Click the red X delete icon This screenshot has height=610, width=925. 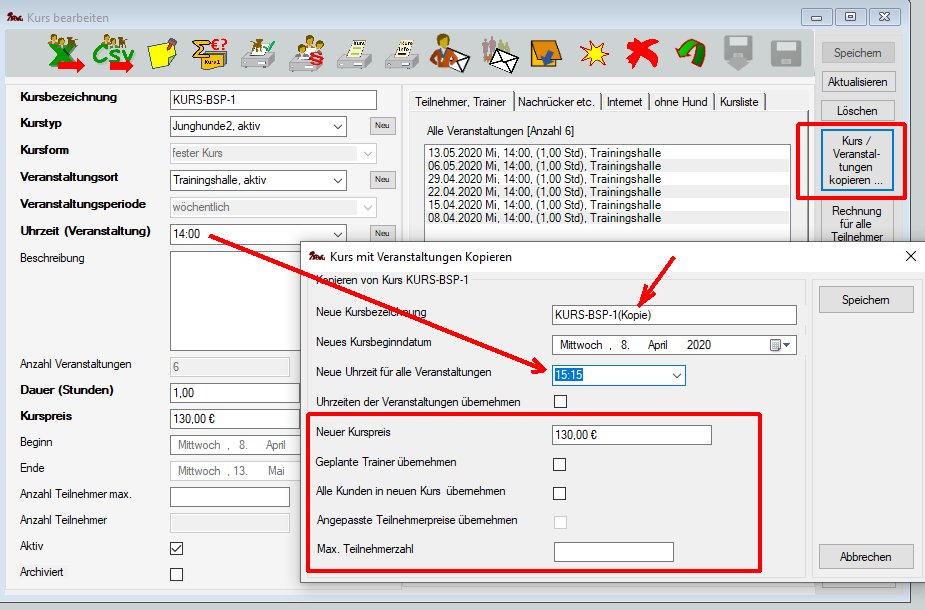coord(642,52)
